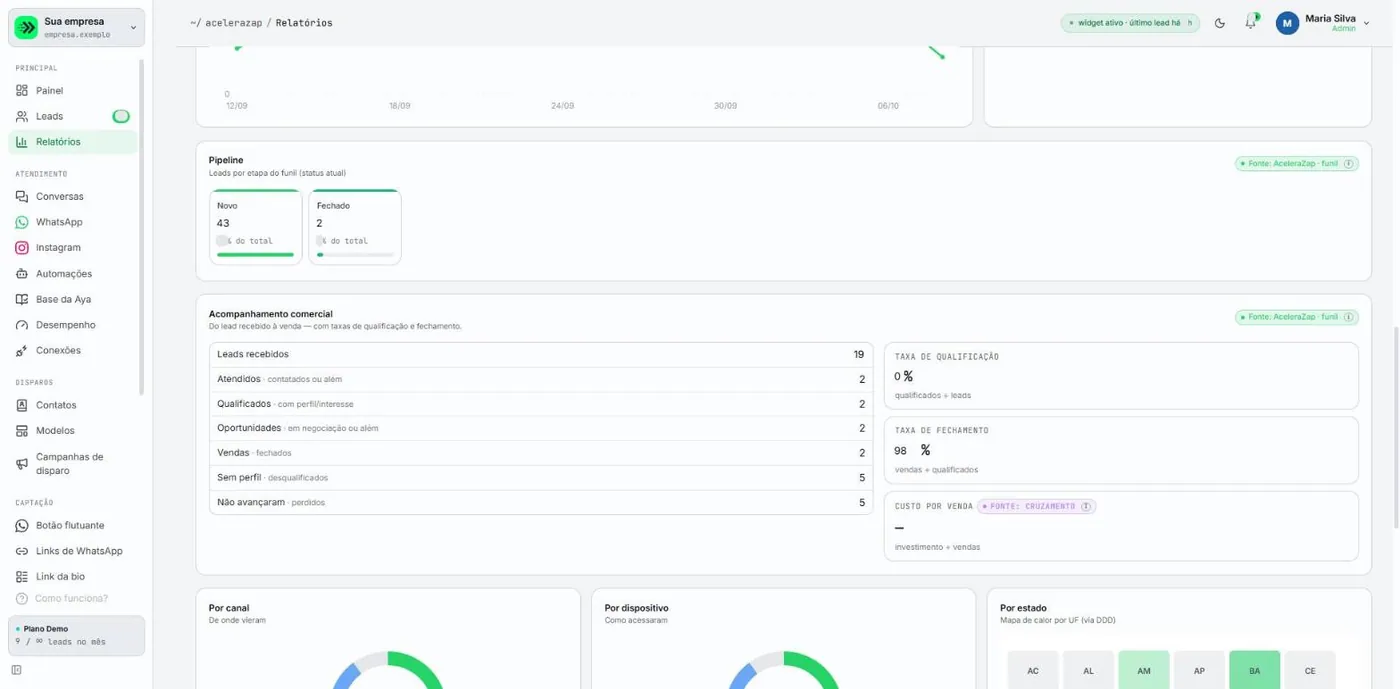Open Contatos under Disparos

click(x=72, y=405)
